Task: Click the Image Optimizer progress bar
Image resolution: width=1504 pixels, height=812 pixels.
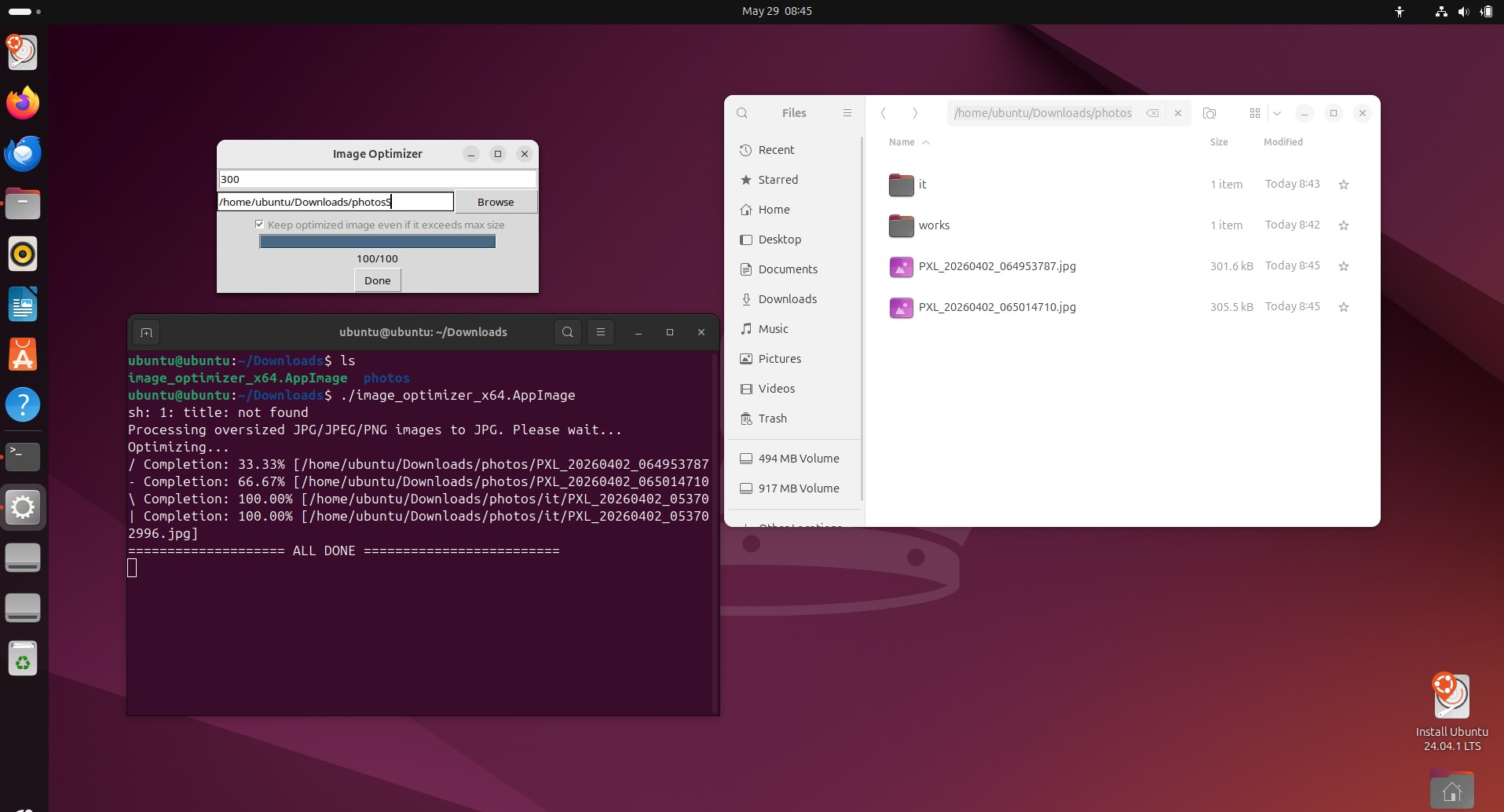Action: [x=377, y=242]
